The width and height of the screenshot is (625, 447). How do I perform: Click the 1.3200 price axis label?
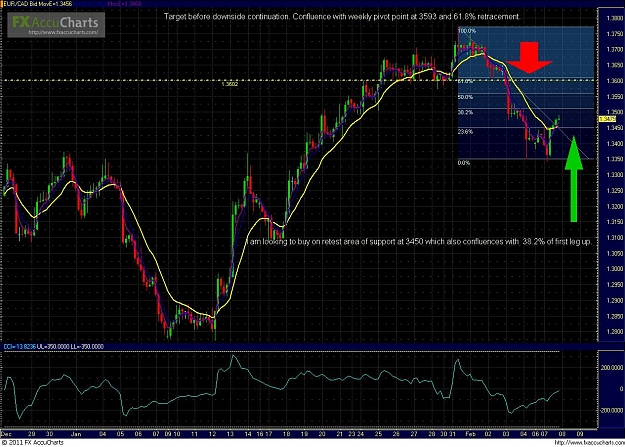tap(614, 207)
